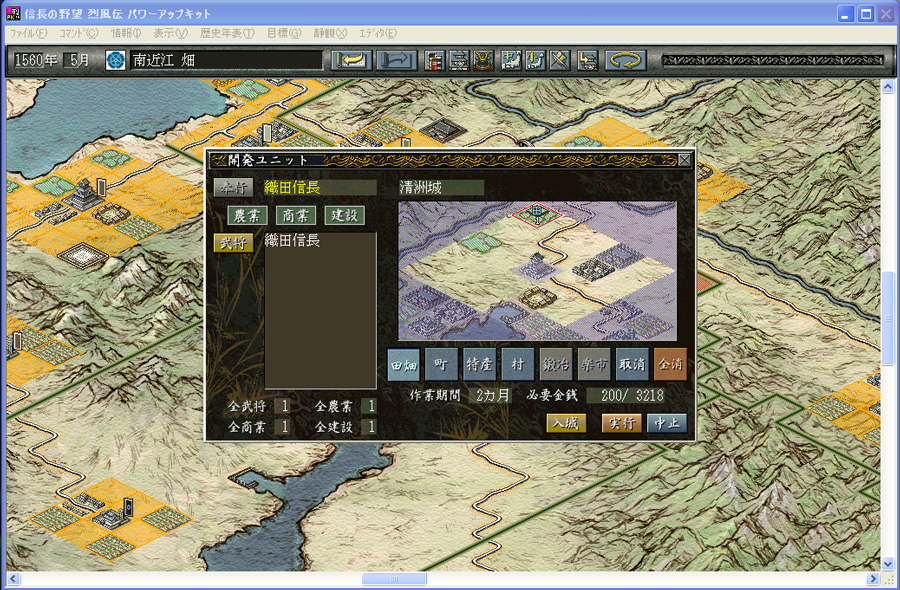The image size is (900, 590).
Task: Toggle the 農業 agriculture sort button
Action: pyautogui.click(x=247, y=216)
